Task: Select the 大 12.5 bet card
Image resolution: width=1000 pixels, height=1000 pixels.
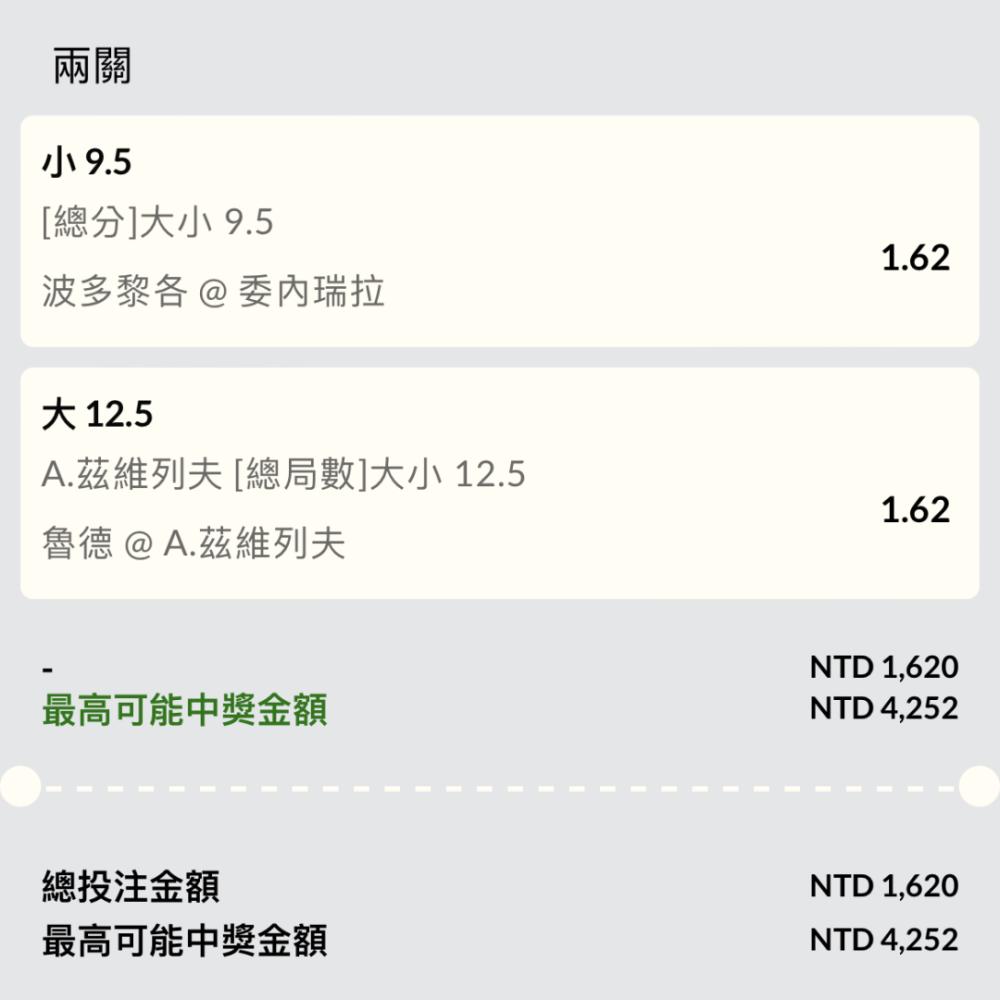Action: click(499, 483)
